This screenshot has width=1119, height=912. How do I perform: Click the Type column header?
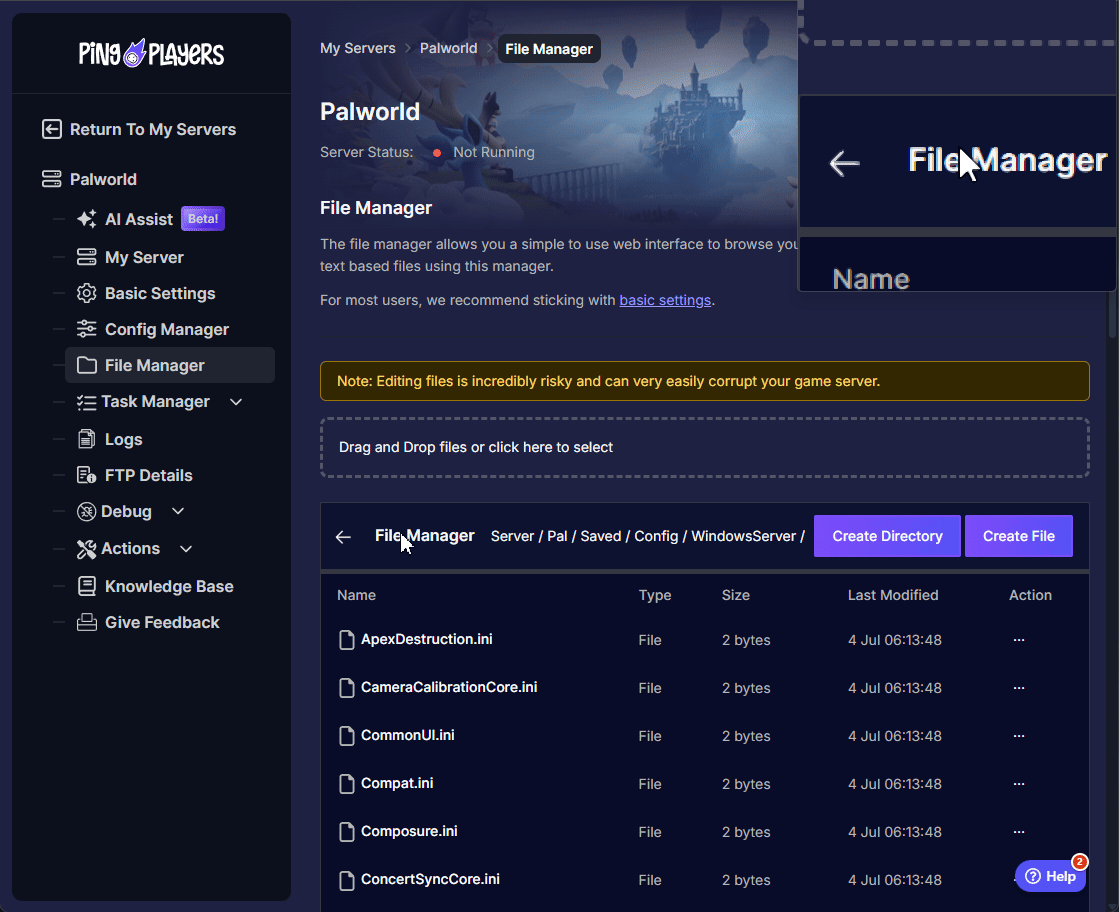[x=654, y=595]
